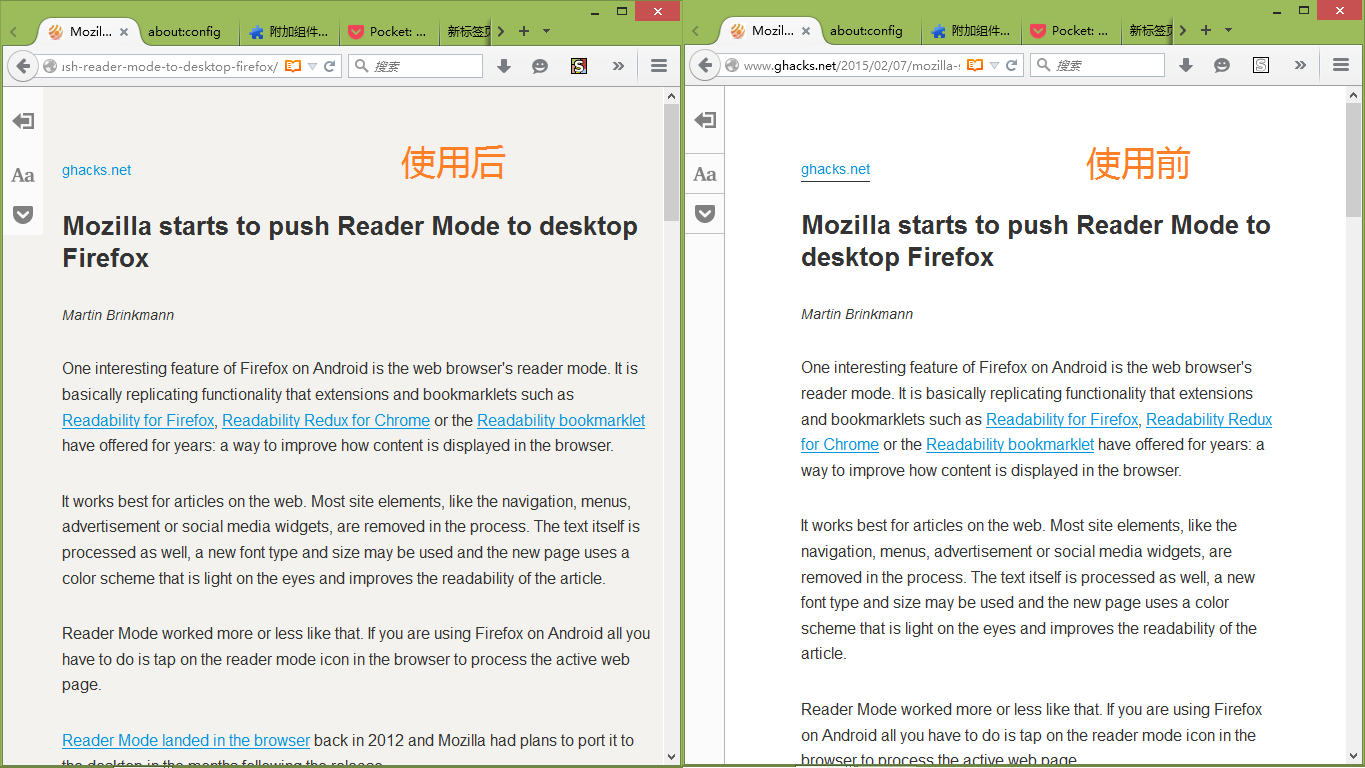The width and height of the screenshot is (1365, 768).
Task: List all tabs dropdown in the left window
Action: [x=546, y=31]
